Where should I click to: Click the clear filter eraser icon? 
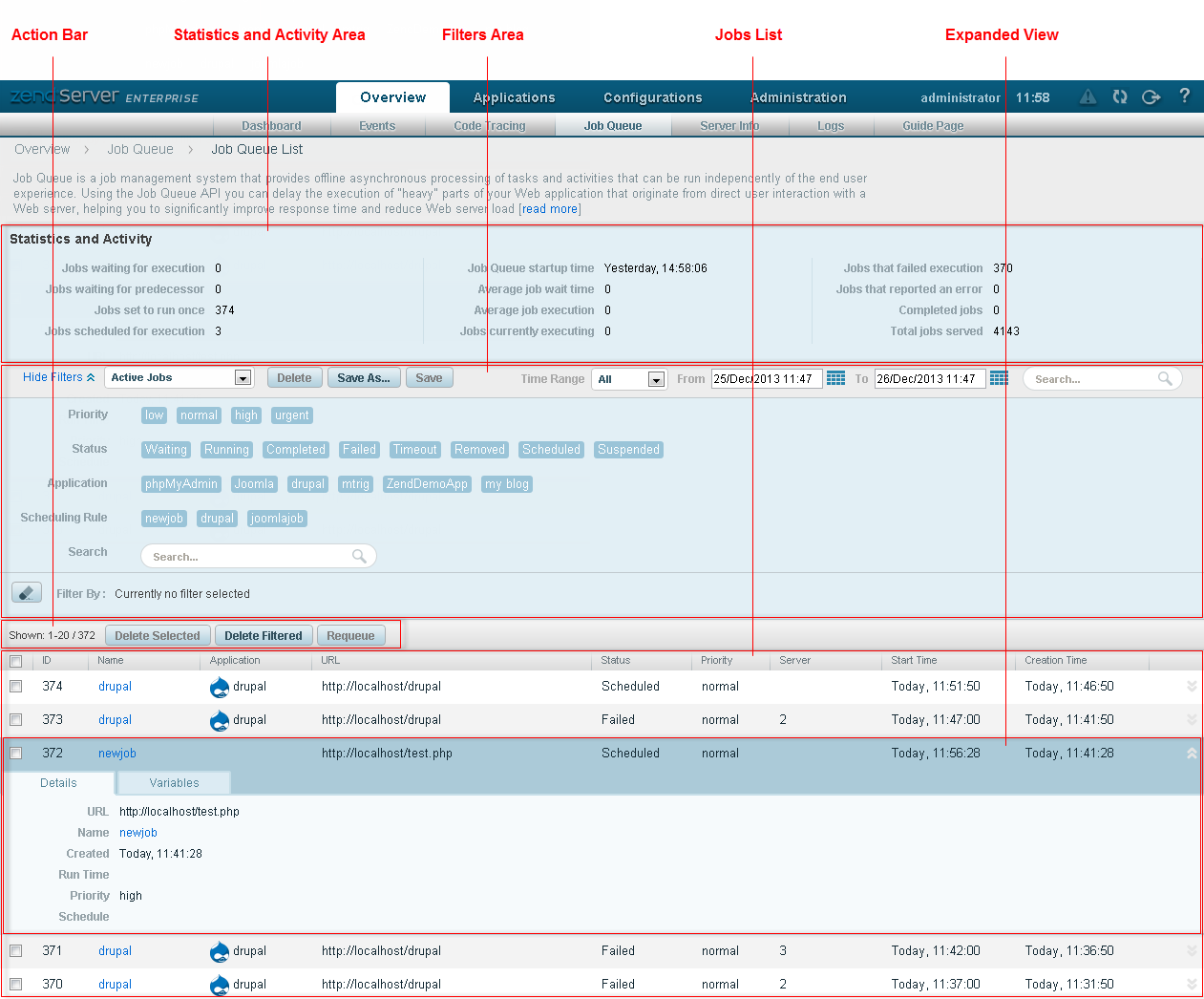click(x=27, y=593)
